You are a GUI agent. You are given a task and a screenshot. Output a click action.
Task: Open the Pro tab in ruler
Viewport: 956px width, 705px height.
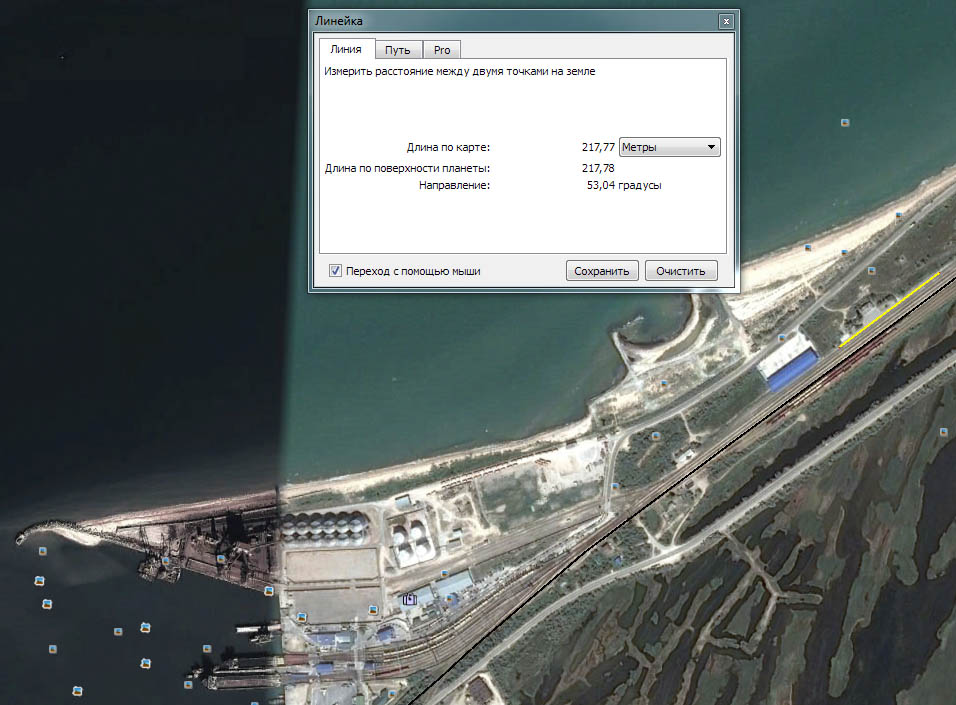[x=441, y=50]
